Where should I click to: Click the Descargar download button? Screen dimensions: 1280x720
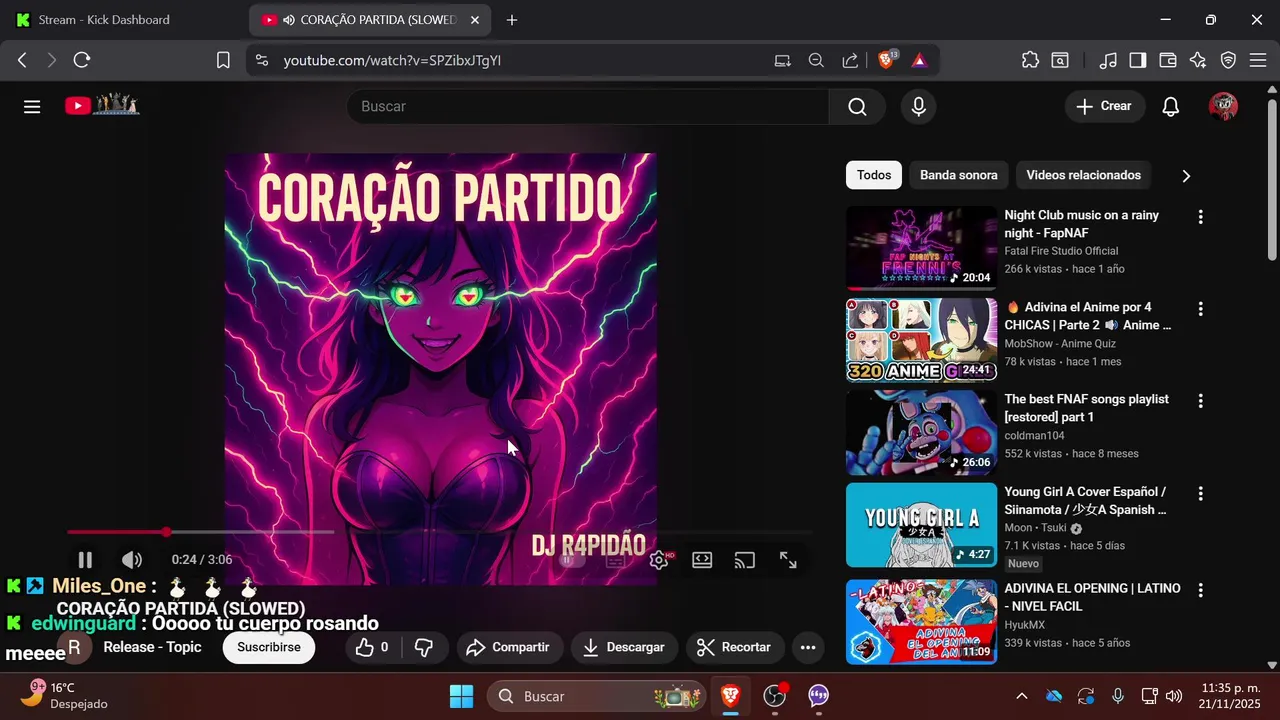click(624, 647)
